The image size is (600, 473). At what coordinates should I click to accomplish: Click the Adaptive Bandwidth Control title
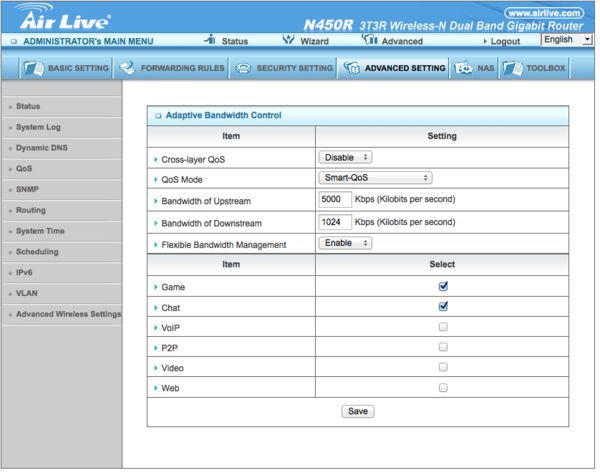pos(223,116)
